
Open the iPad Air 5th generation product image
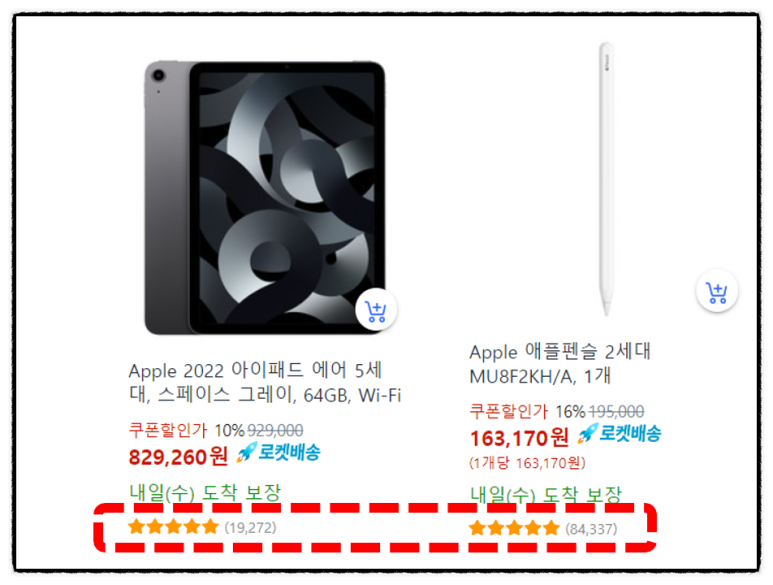click(x=265, y=198)
